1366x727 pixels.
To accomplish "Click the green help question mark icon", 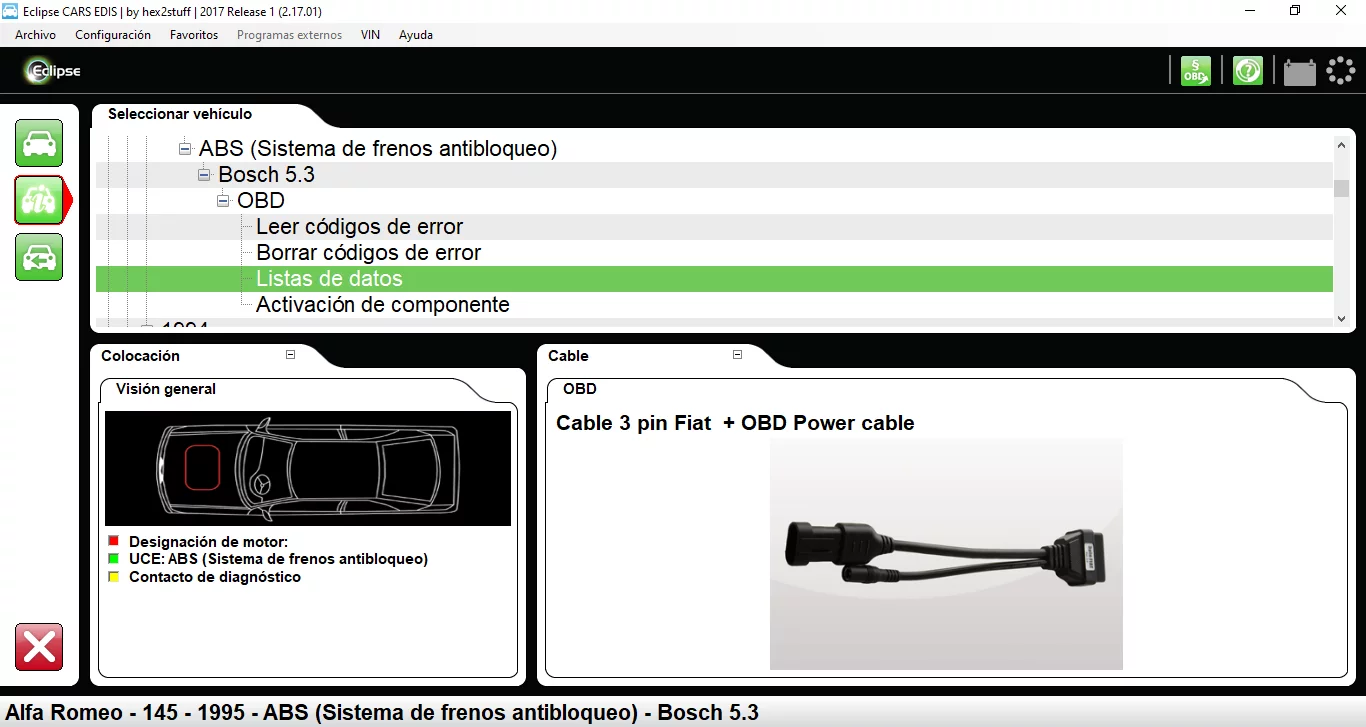I will coord(1247,71).
